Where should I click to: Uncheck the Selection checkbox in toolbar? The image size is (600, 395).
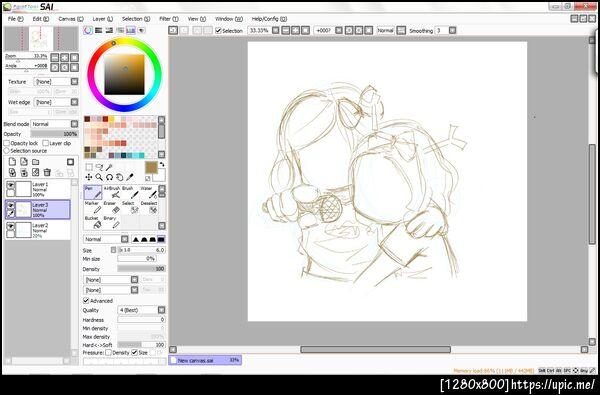point(218,31)
